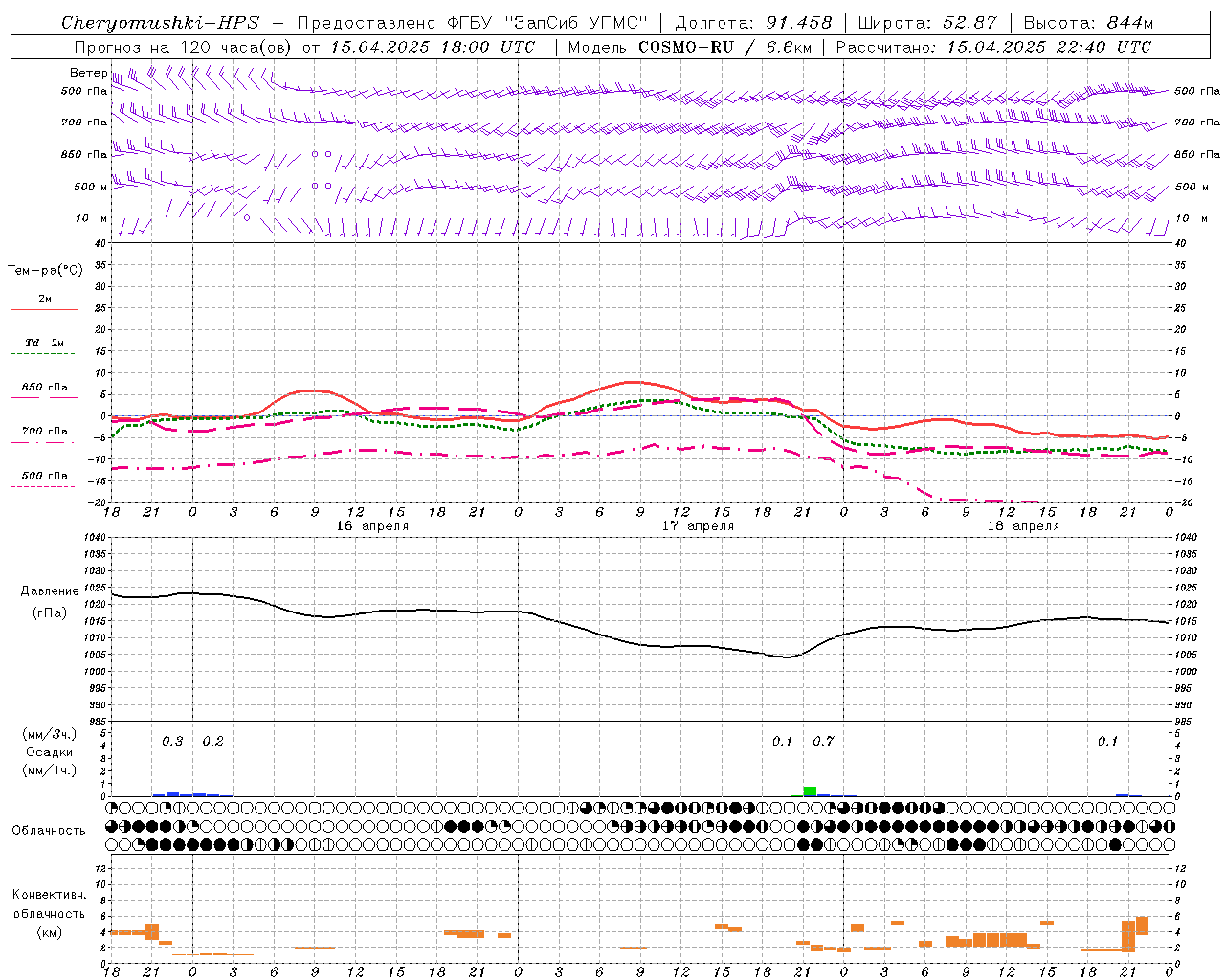Click the (км) convective height unit
The image size is (1225, 980).
50,932
